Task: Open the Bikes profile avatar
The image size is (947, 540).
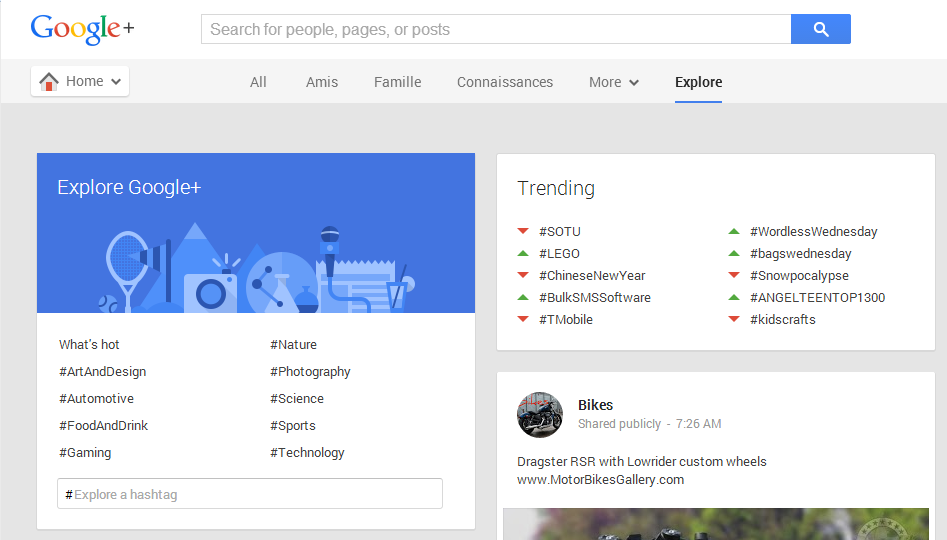Action: coord(540,414)
